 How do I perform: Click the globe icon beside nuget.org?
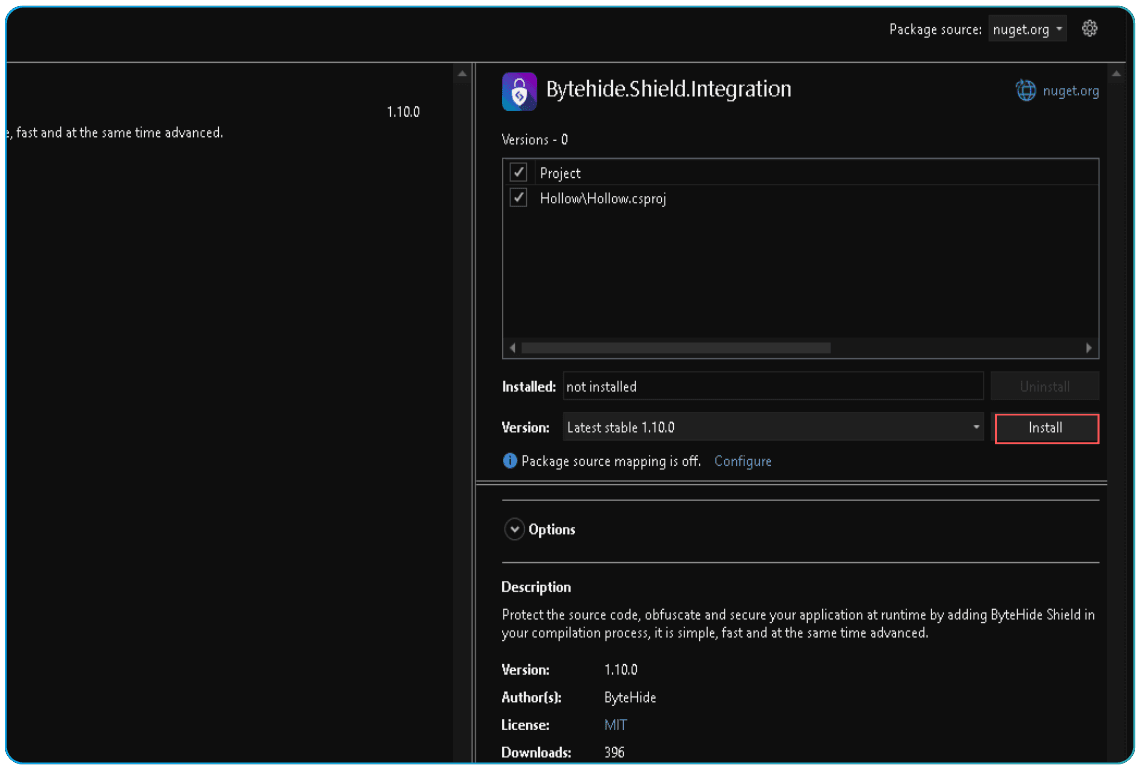click(1025, 90)
